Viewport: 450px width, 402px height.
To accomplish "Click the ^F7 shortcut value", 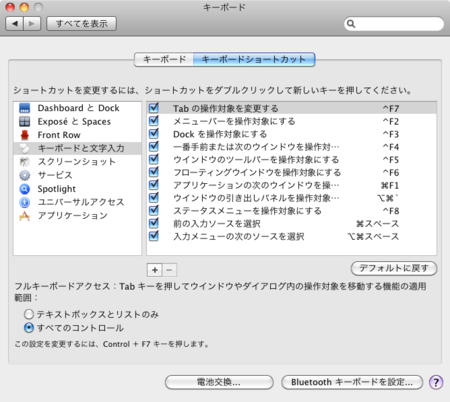I will point(391,109).
